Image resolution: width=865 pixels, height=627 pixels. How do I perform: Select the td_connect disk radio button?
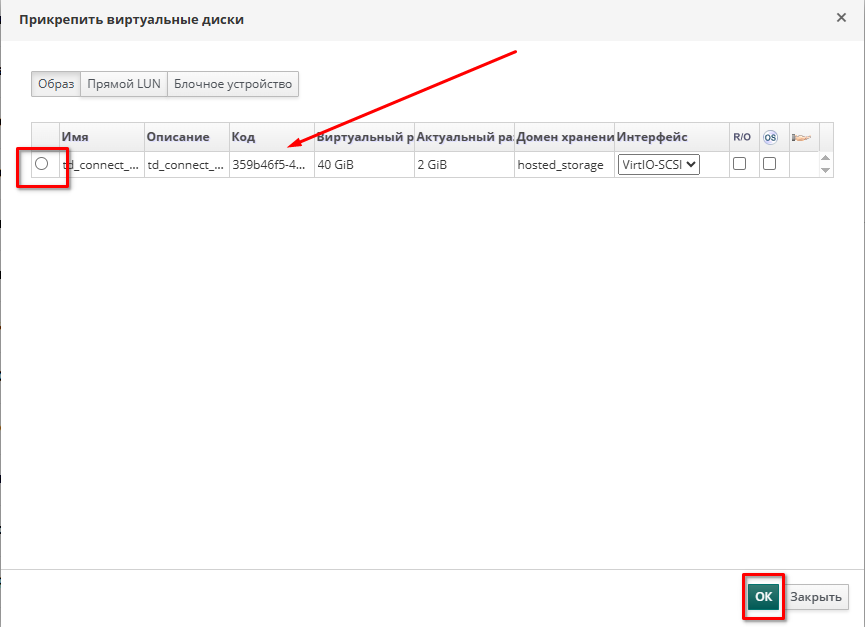pyautogui.click(x=41, y=164)
